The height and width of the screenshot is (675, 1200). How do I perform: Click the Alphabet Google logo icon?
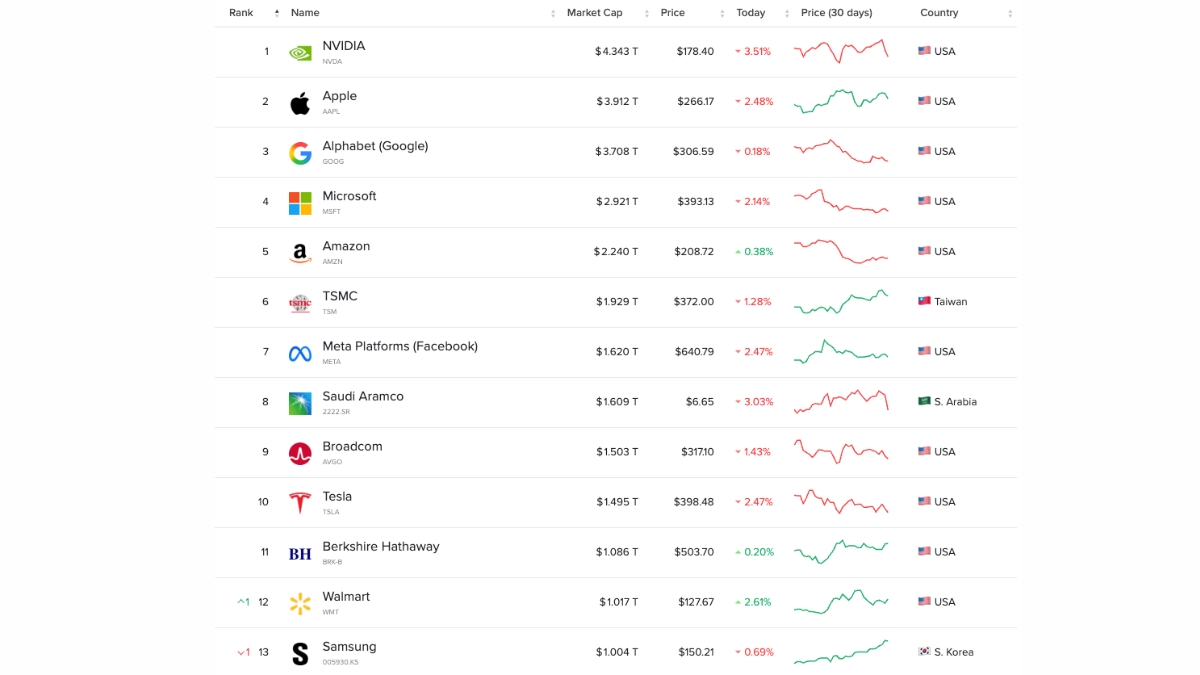(299, 151)
